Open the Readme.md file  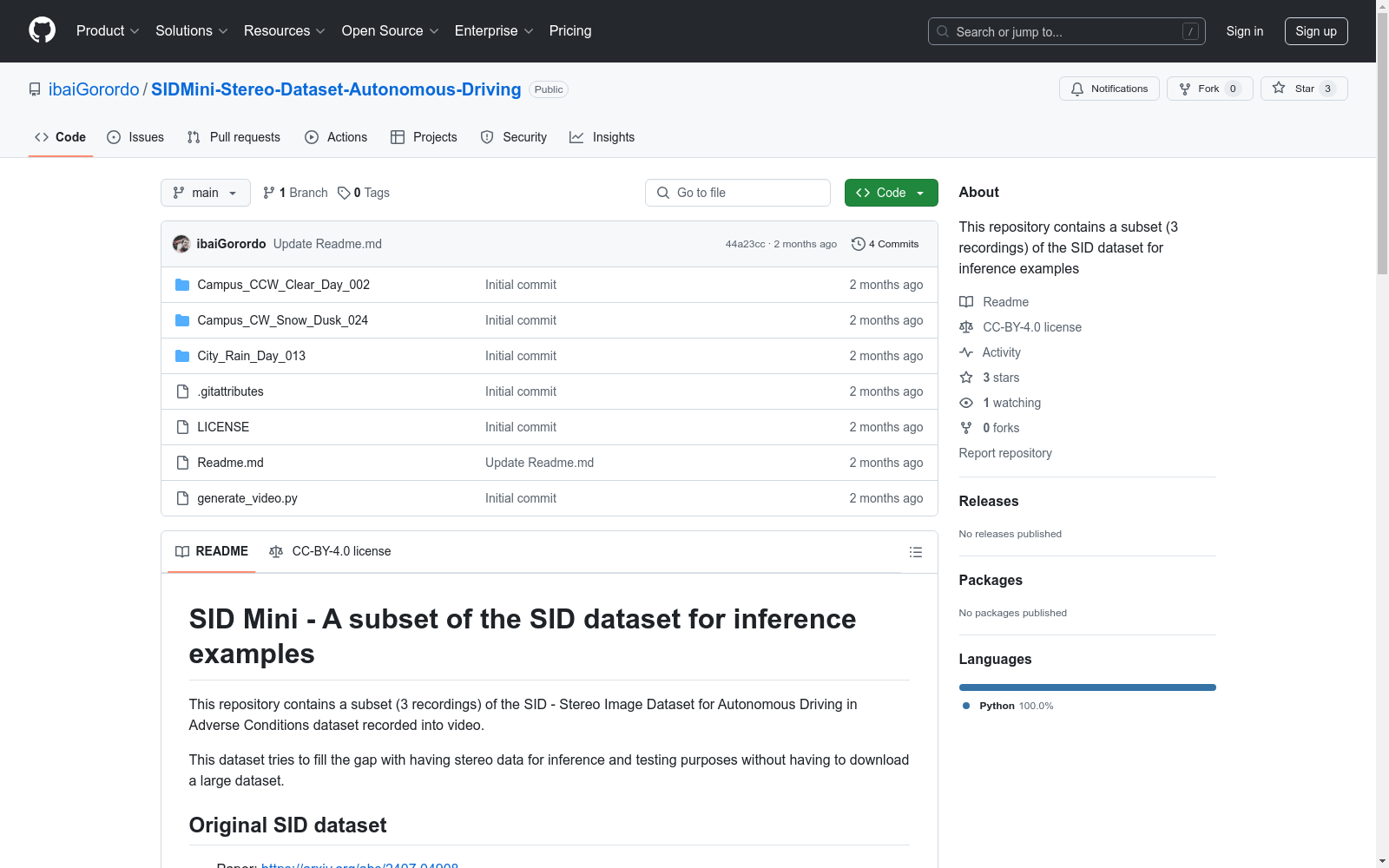click(x=230, y=463)
